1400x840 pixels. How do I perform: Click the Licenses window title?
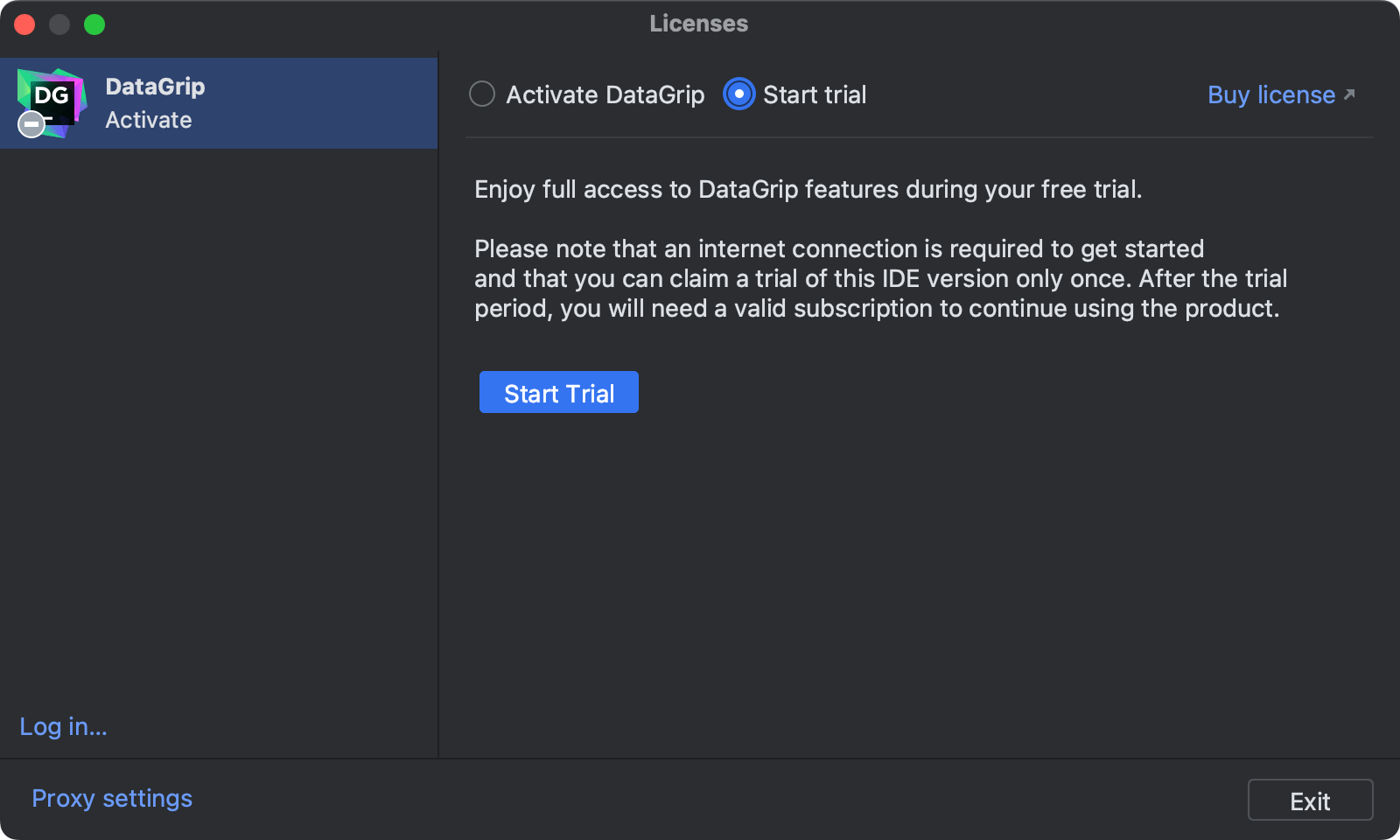pyautogui.click(x=698, y=24)
